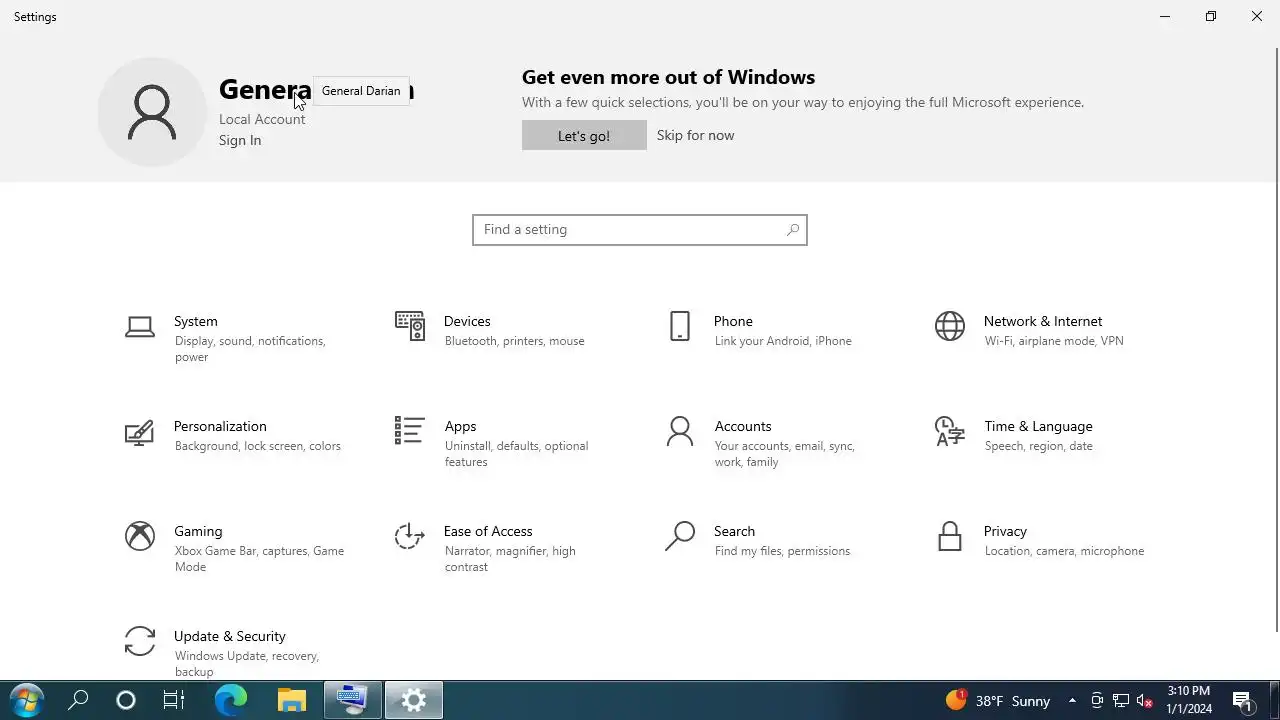Open the Apps list icon
This screenshot has width=1280, height=720.
410,431
